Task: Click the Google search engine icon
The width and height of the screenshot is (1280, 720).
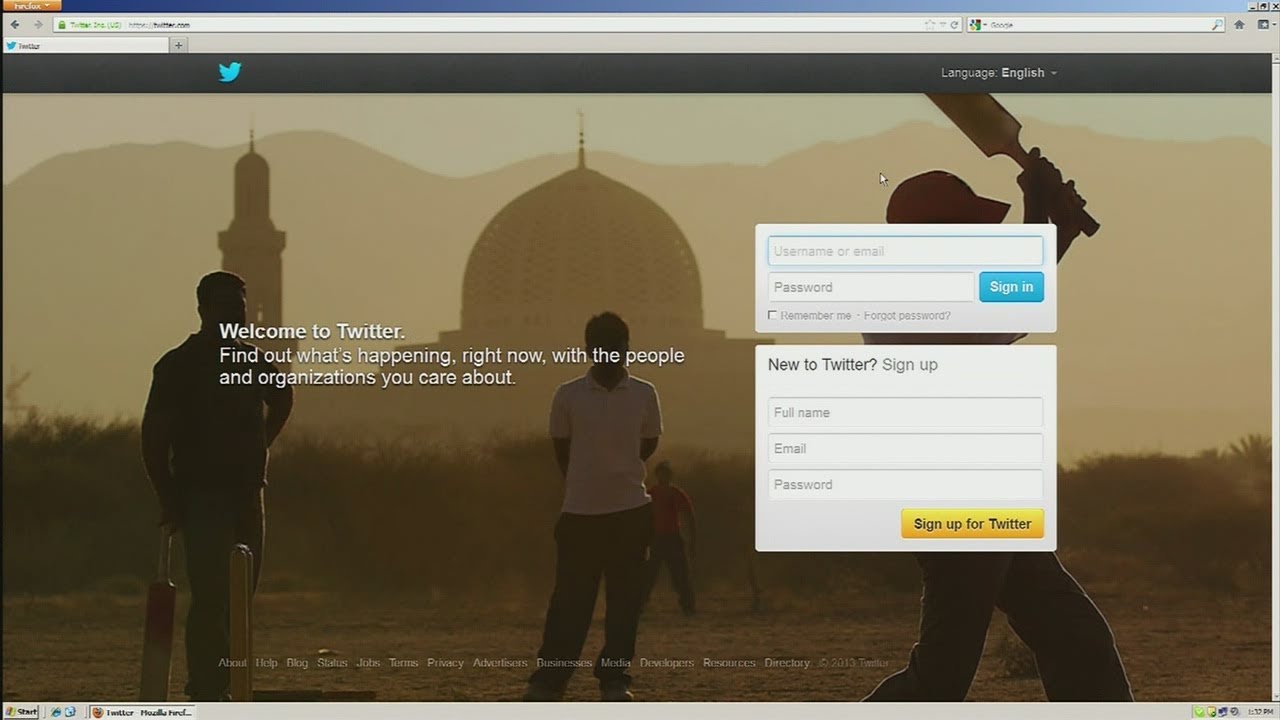Action: [x=975, y=25]
